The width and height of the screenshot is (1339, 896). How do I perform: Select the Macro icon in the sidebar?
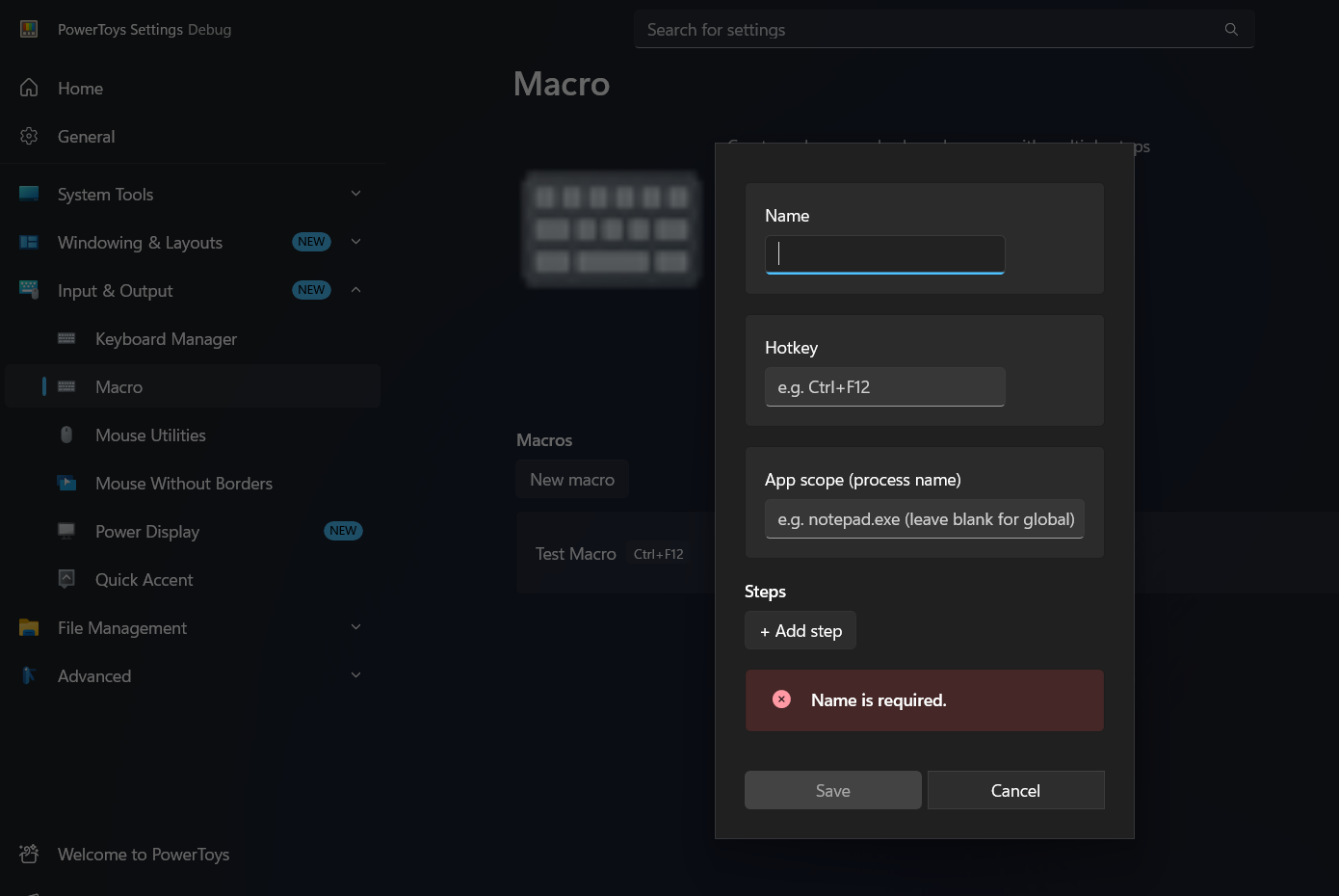click(x=66, y=386)
